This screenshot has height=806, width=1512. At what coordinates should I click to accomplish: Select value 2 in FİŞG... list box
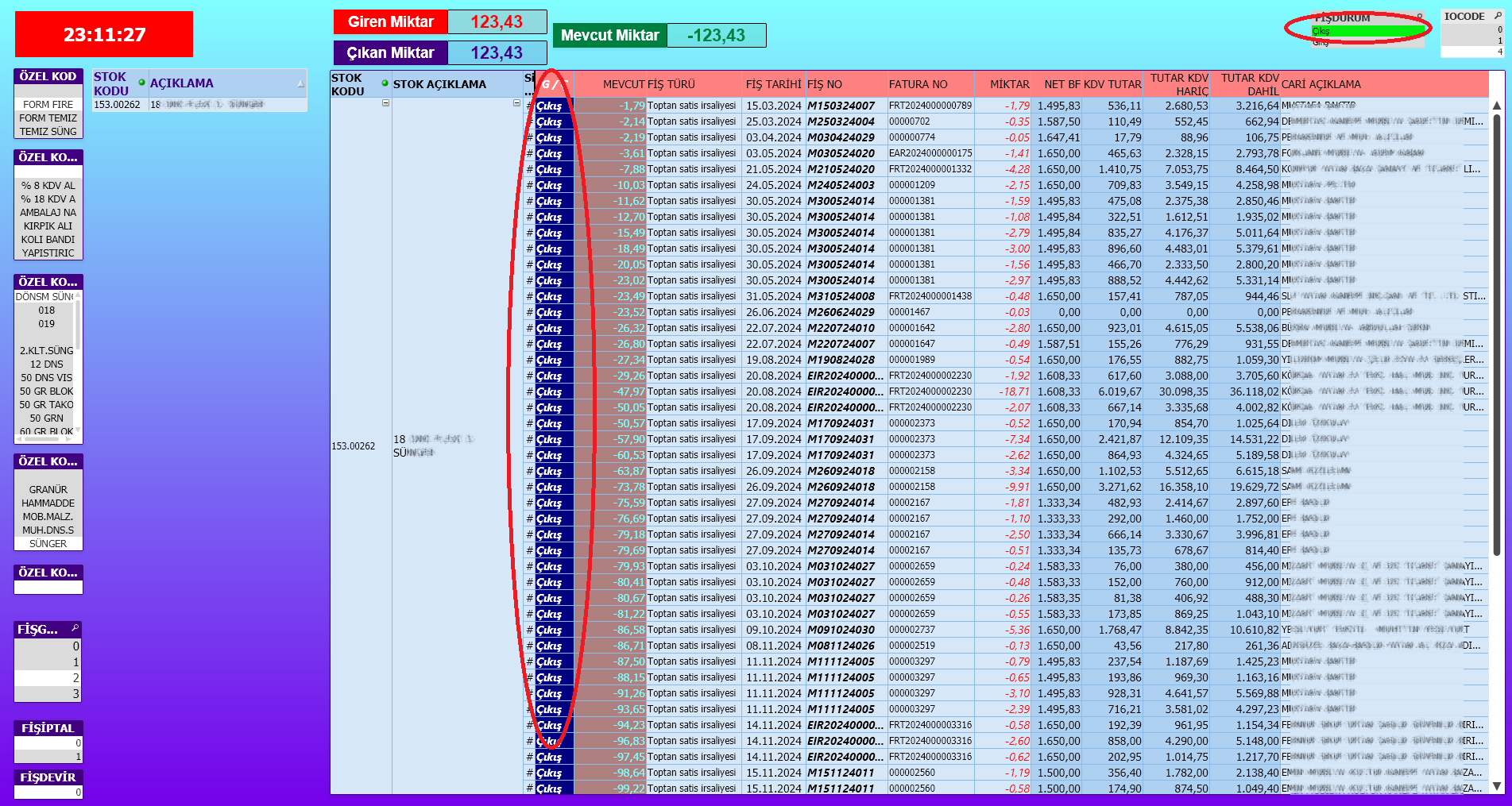[x=48, y=678]
